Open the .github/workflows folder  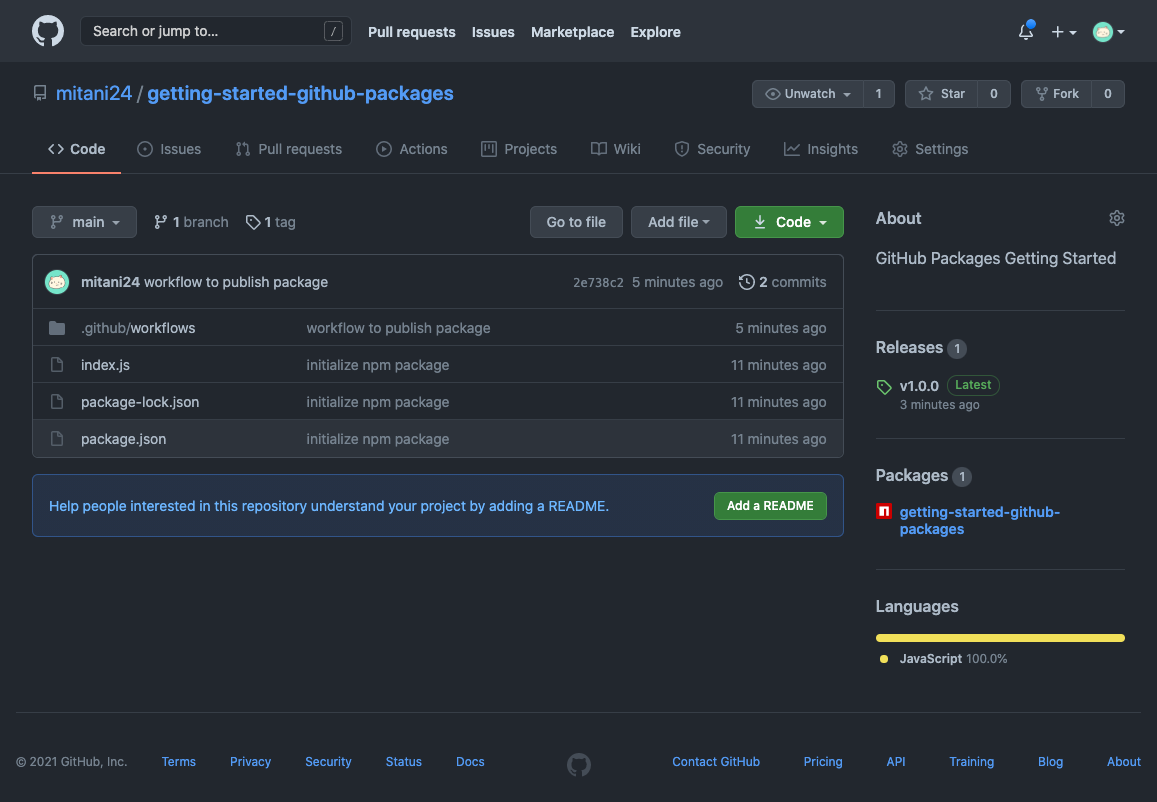click(x=138, y=328)
